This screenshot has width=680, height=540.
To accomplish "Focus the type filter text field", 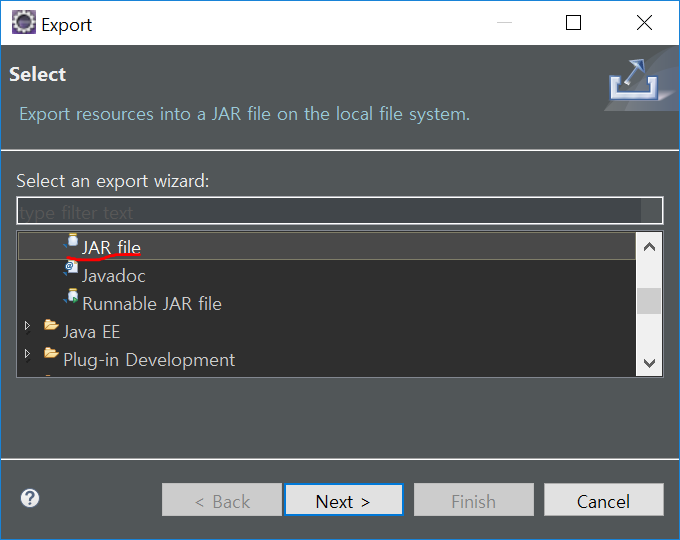I will pos(340,211).
